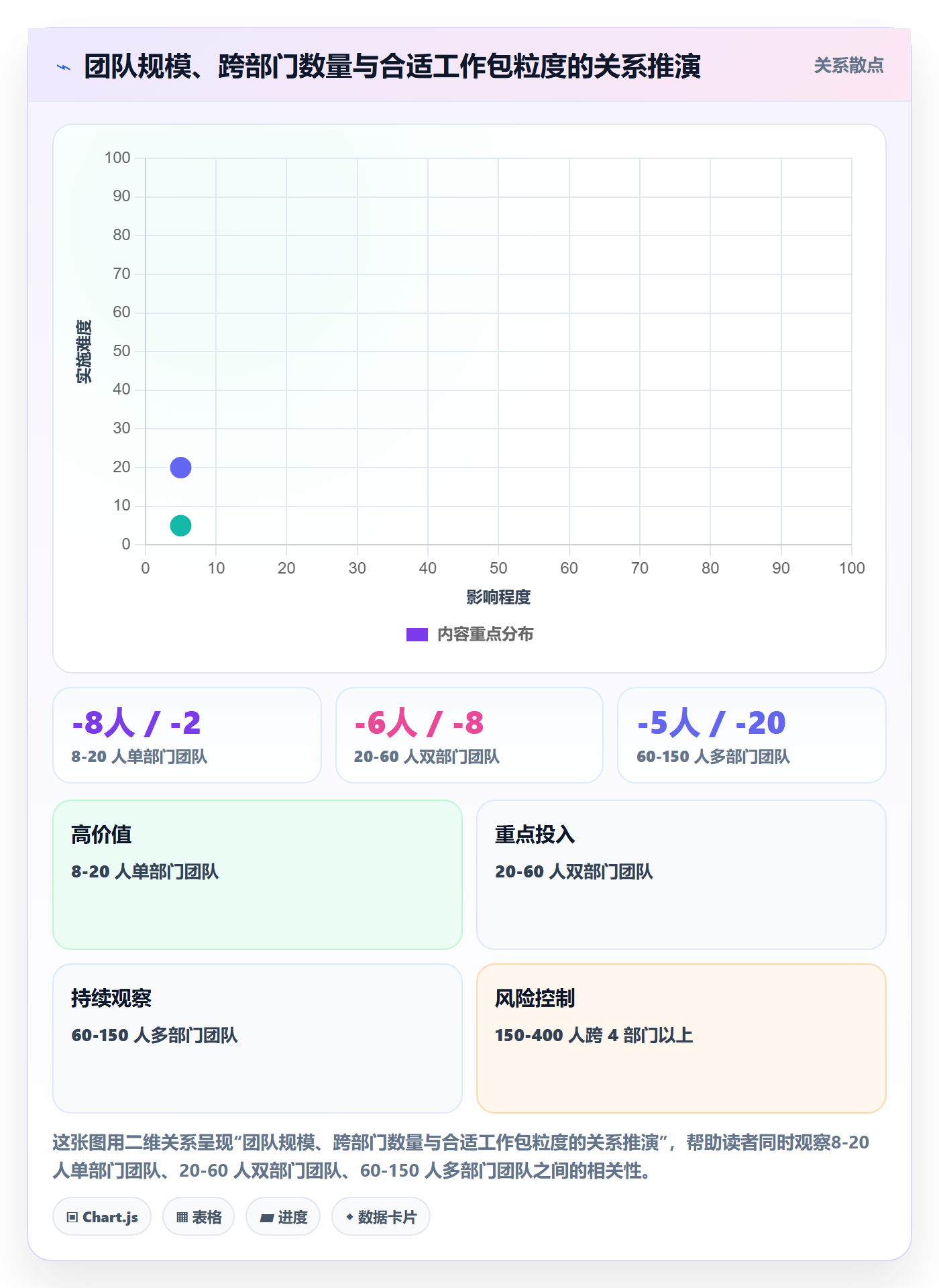This screenshot has height=1288, width=939.
Task: Click the Chart.js tag chip
Action: tap(102, 1217)
